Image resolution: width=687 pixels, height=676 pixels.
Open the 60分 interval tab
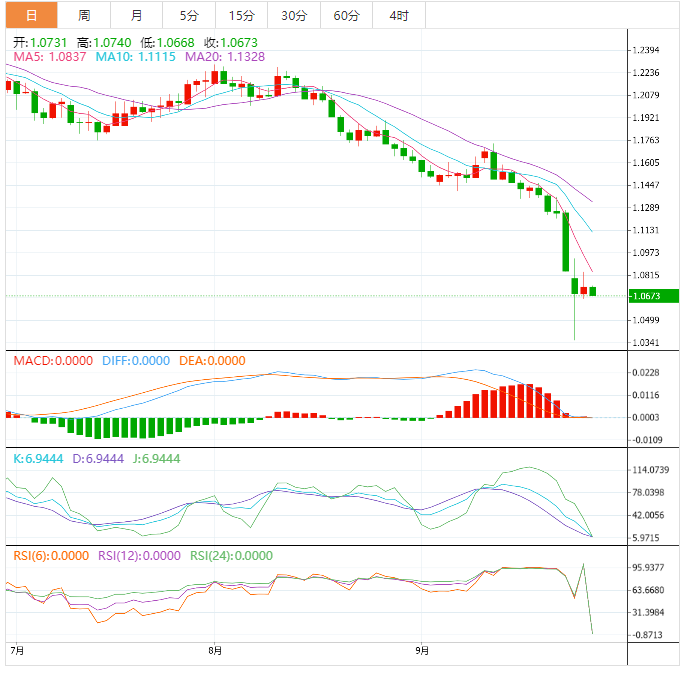coord(346,15)
